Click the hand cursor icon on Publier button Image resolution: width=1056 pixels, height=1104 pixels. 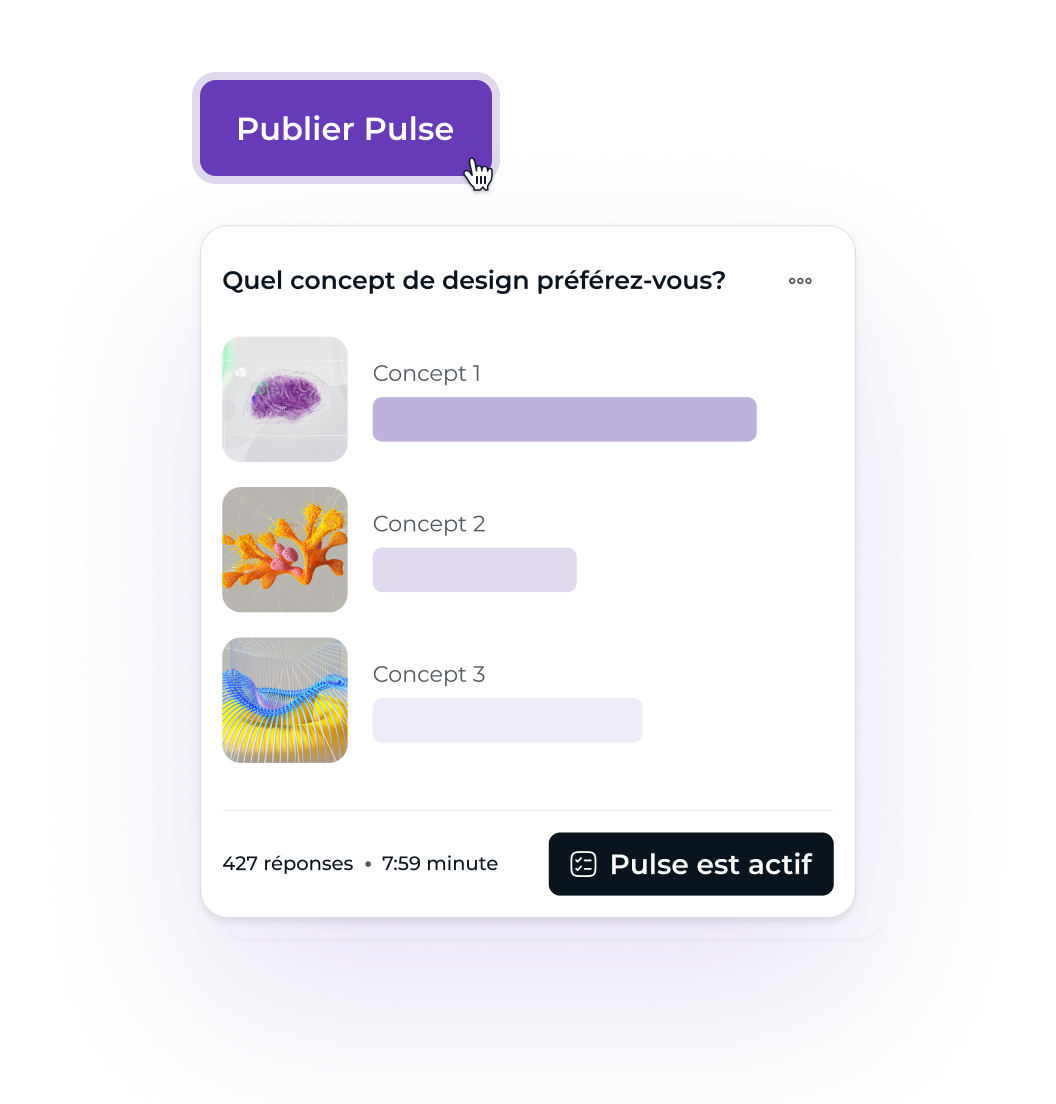pos(479,174)
